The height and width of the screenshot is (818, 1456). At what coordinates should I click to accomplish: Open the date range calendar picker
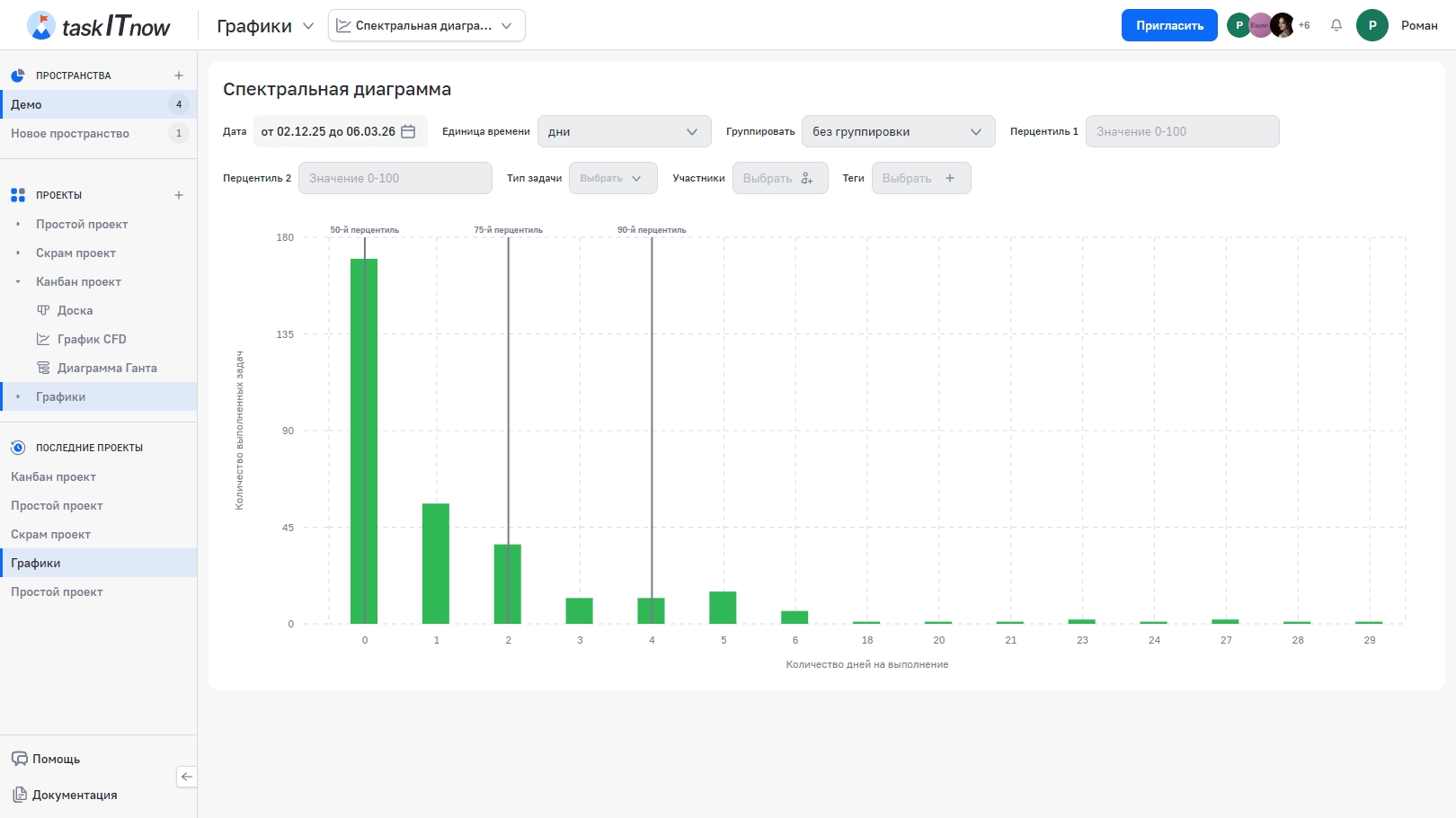pos(408,131)
